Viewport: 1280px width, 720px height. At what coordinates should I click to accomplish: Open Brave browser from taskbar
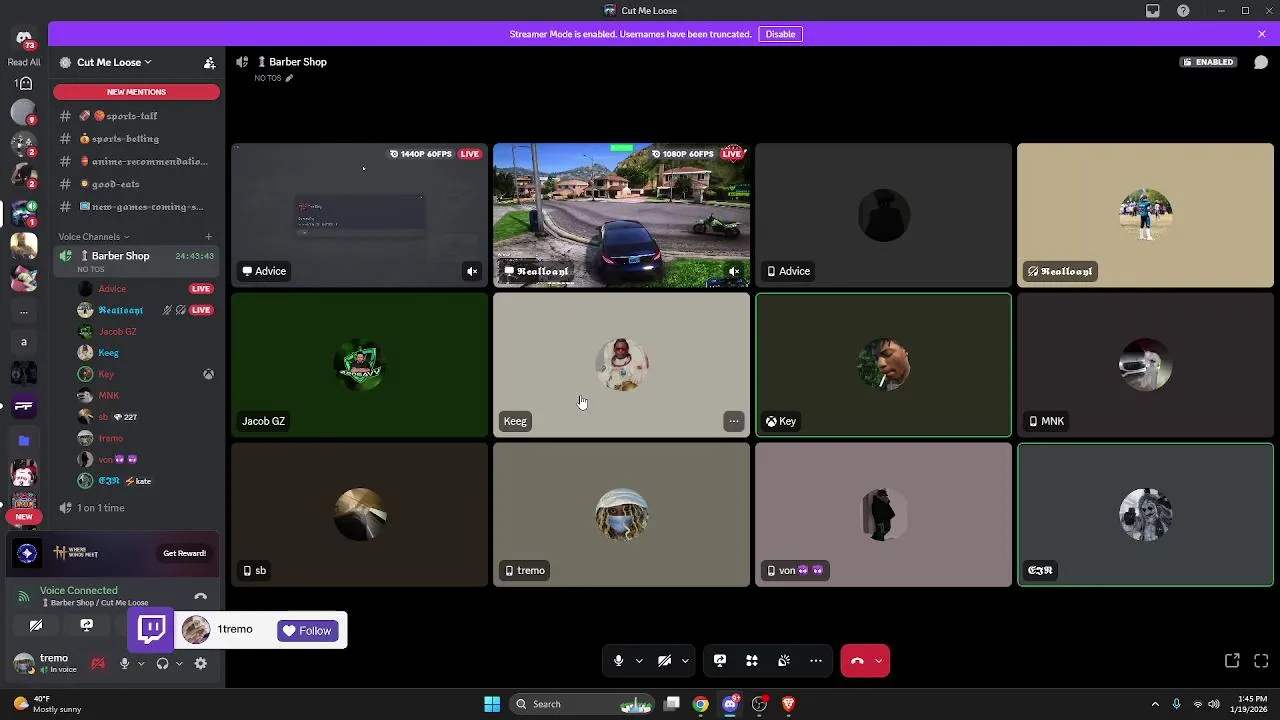coord(788,704)
